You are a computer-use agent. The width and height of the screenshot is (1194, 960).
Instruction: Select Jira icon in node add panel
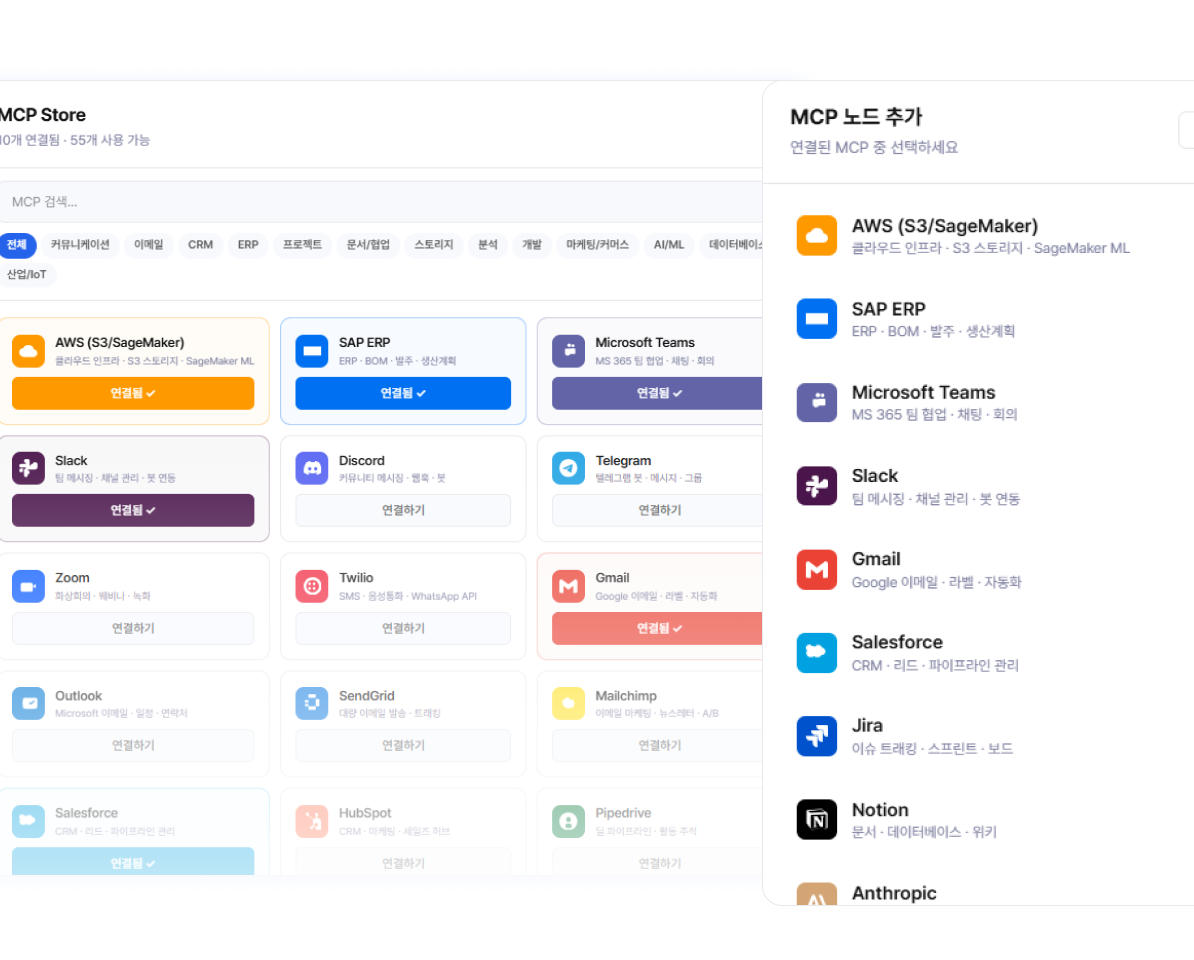816,736
